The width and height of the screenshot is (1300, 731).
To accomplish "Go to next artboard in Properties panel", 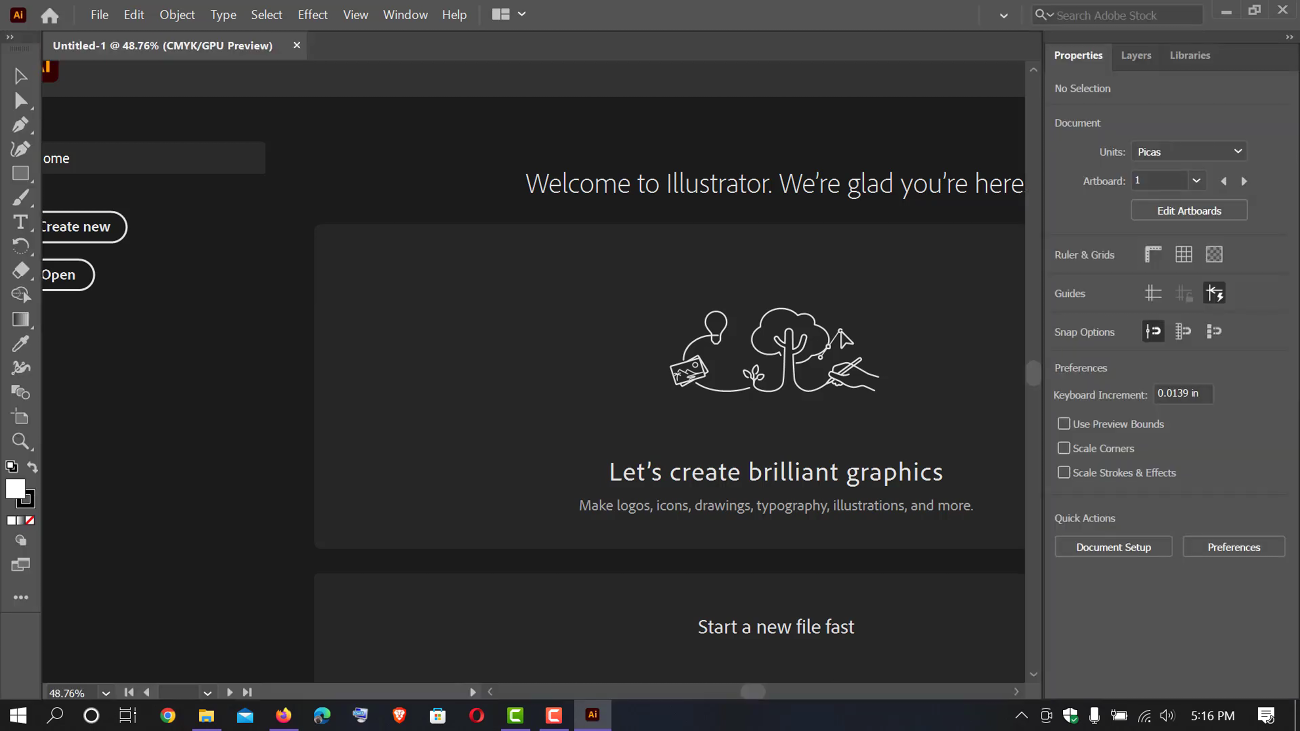I will click(x=1244, y=182).
